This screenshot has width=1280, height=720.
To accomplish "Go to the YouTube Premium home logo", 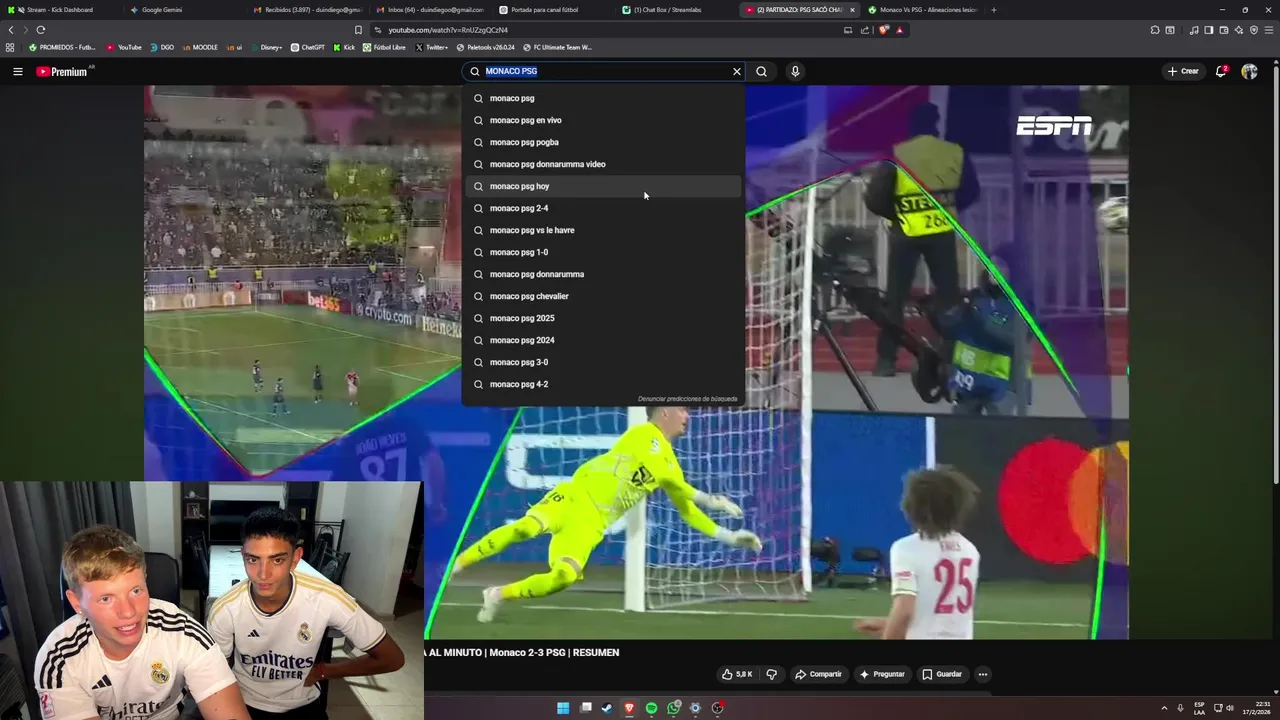I will [x=64, y=71].
